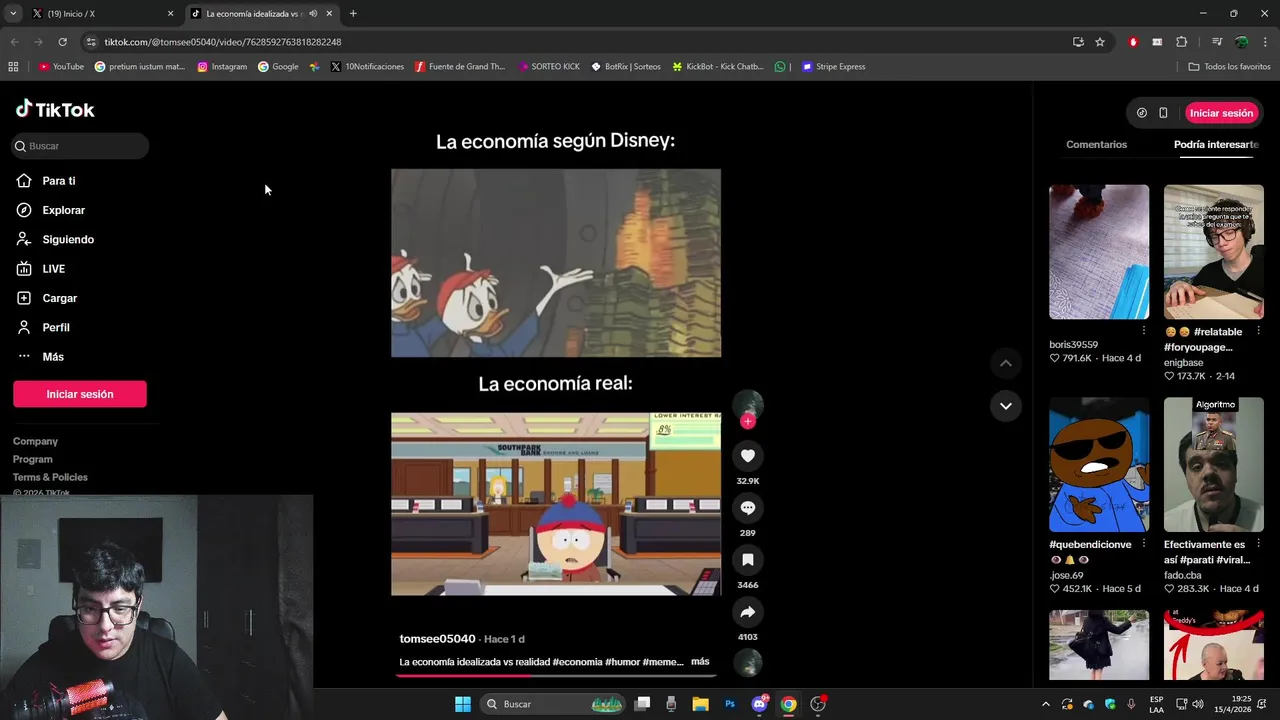Open Discord from the taskbar

pyautogui.click(x=760, y=704)
